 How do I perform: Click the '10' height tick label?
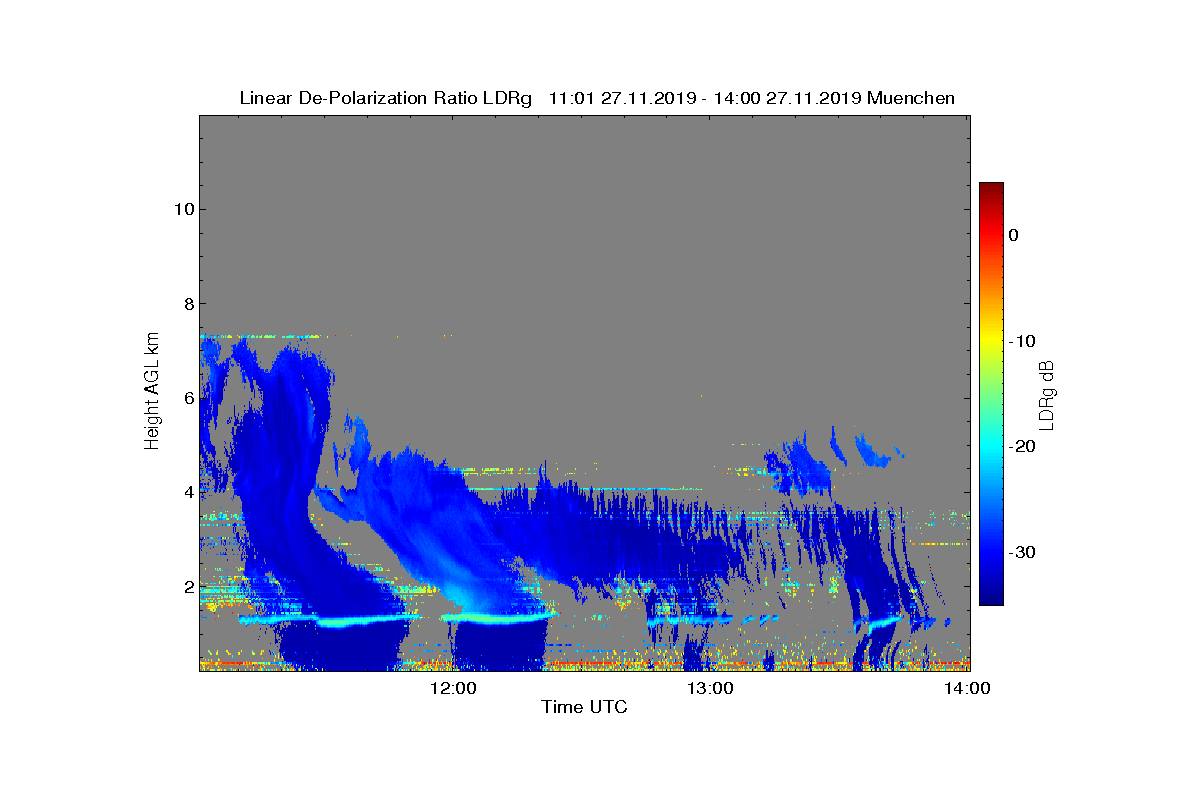[183, 209]
